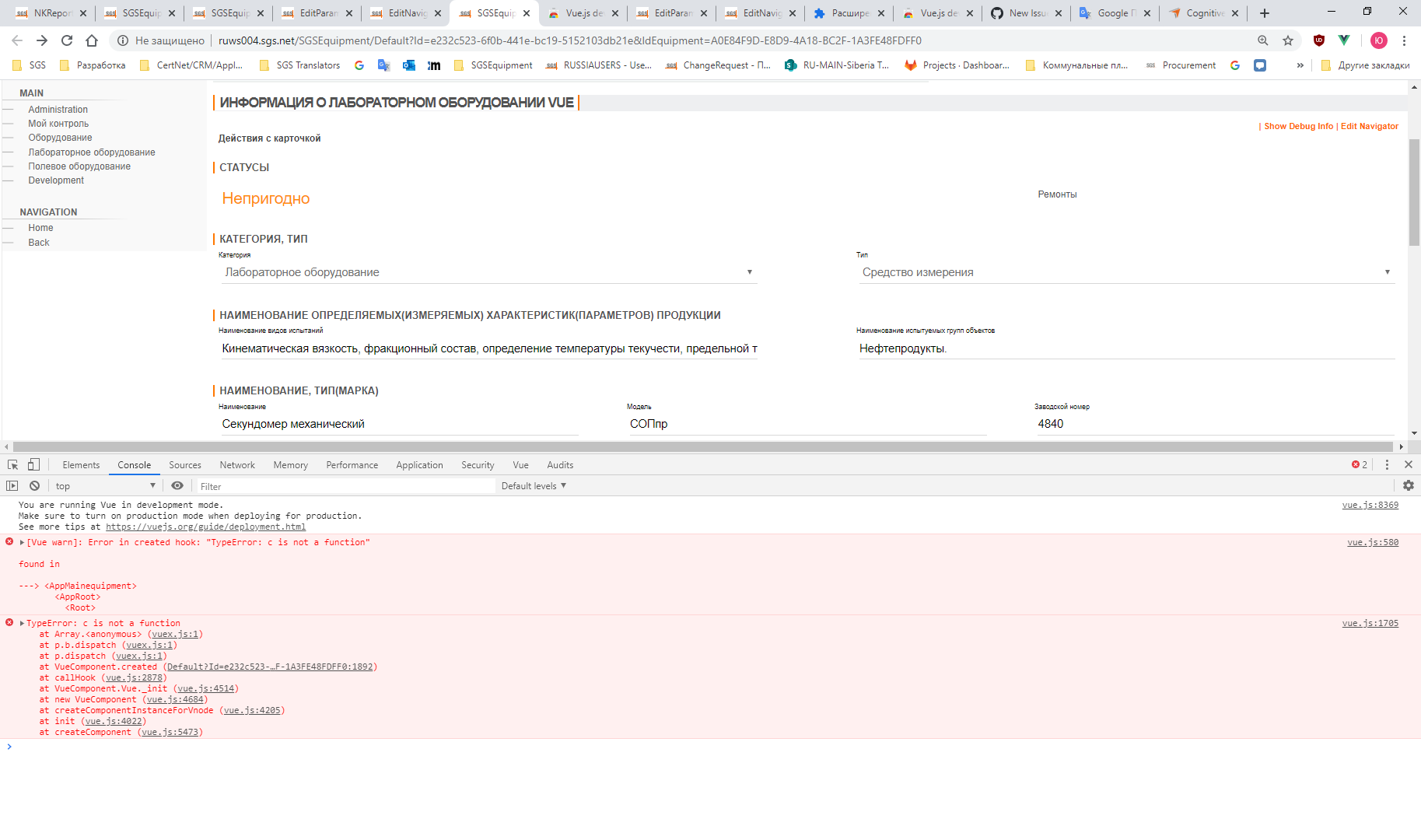
Task: Toggle the device toolbar emulation
Action: pos(33,464)
